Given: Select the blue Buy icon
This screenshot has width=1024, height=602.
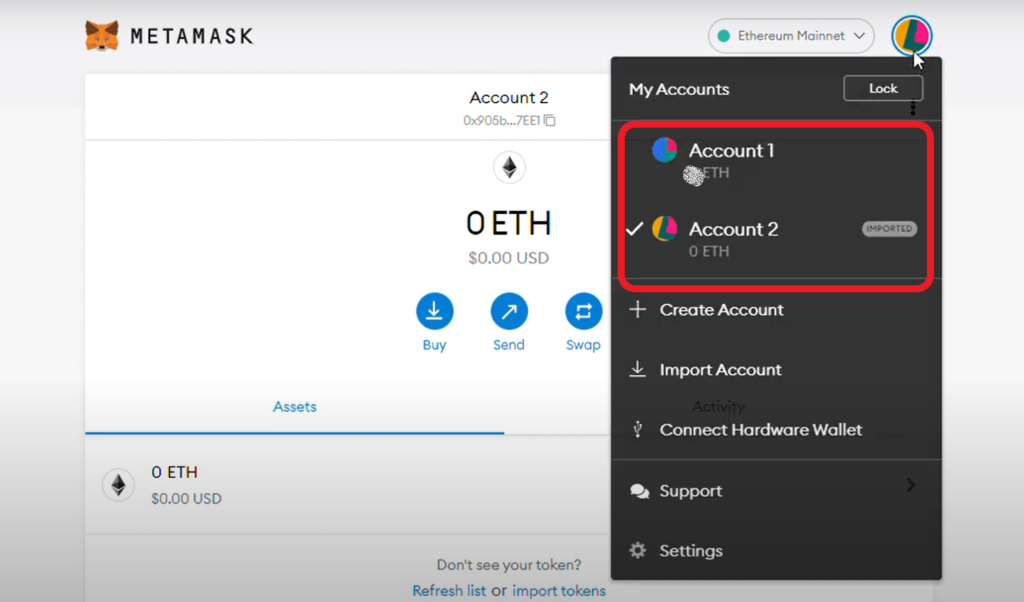Looking at the screenshot, I should [434, 313].
